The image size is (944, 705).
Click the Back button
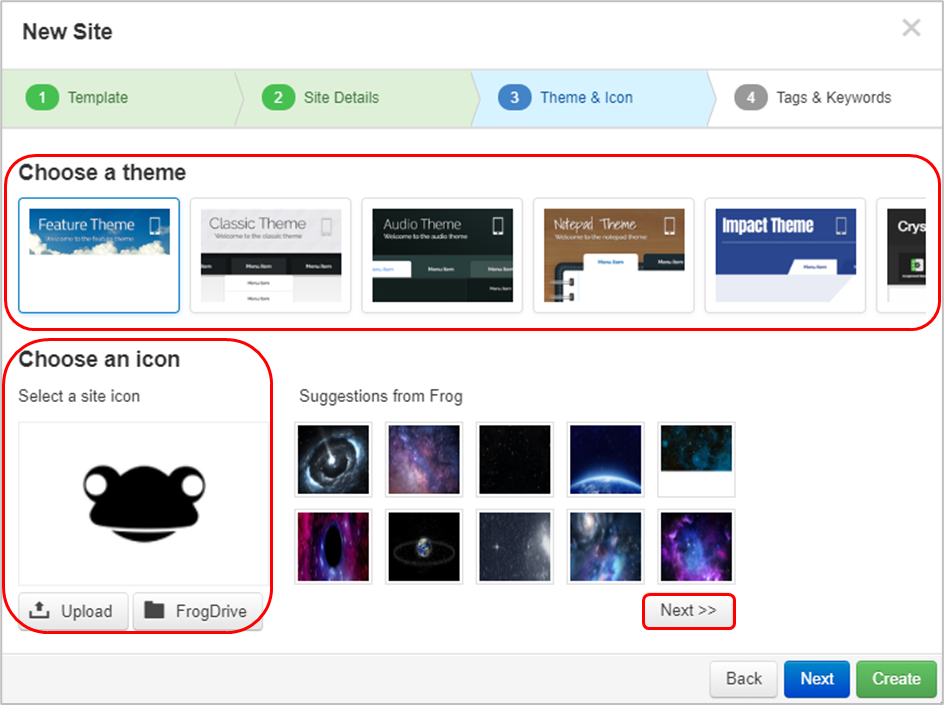744,679
